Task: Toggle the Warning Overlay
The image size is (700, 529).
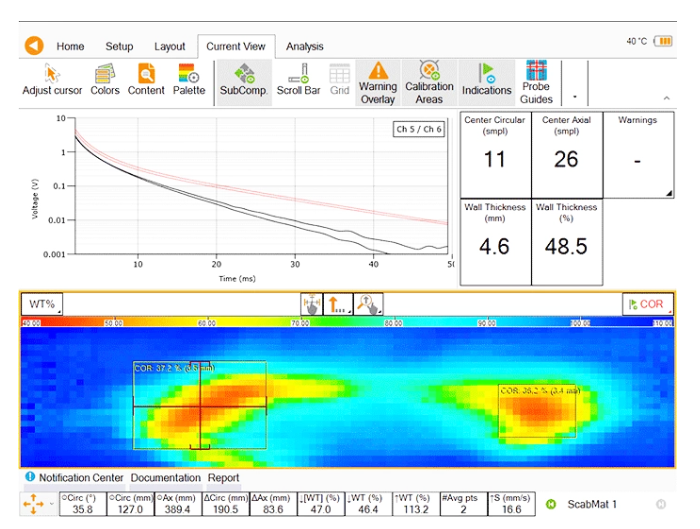Action: [377, 81]
